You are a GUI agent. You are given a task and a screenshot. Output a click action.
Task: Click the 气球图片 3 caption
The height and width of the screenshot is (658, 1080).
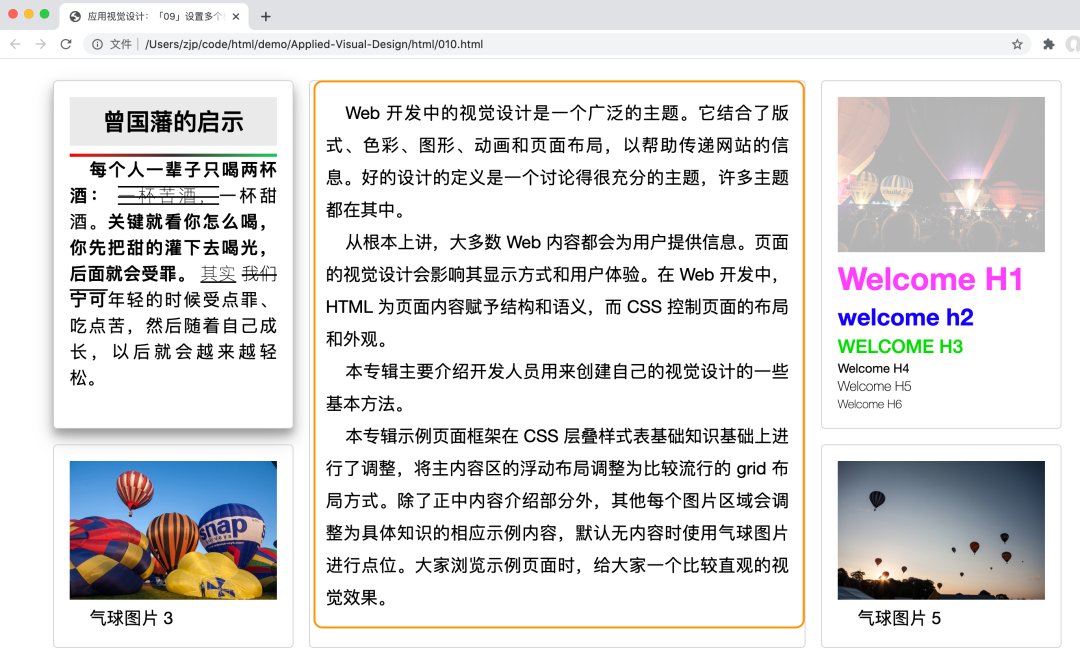pos(131,618)
